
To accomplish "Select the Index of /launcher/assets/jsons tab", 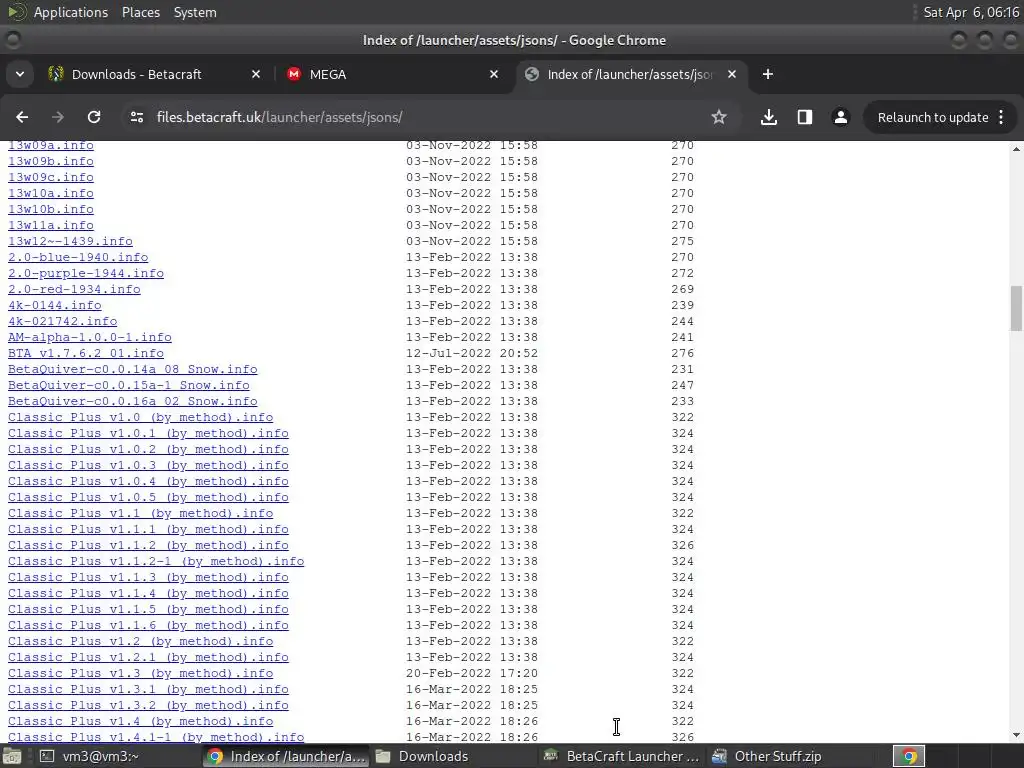I will coord(630,74).
